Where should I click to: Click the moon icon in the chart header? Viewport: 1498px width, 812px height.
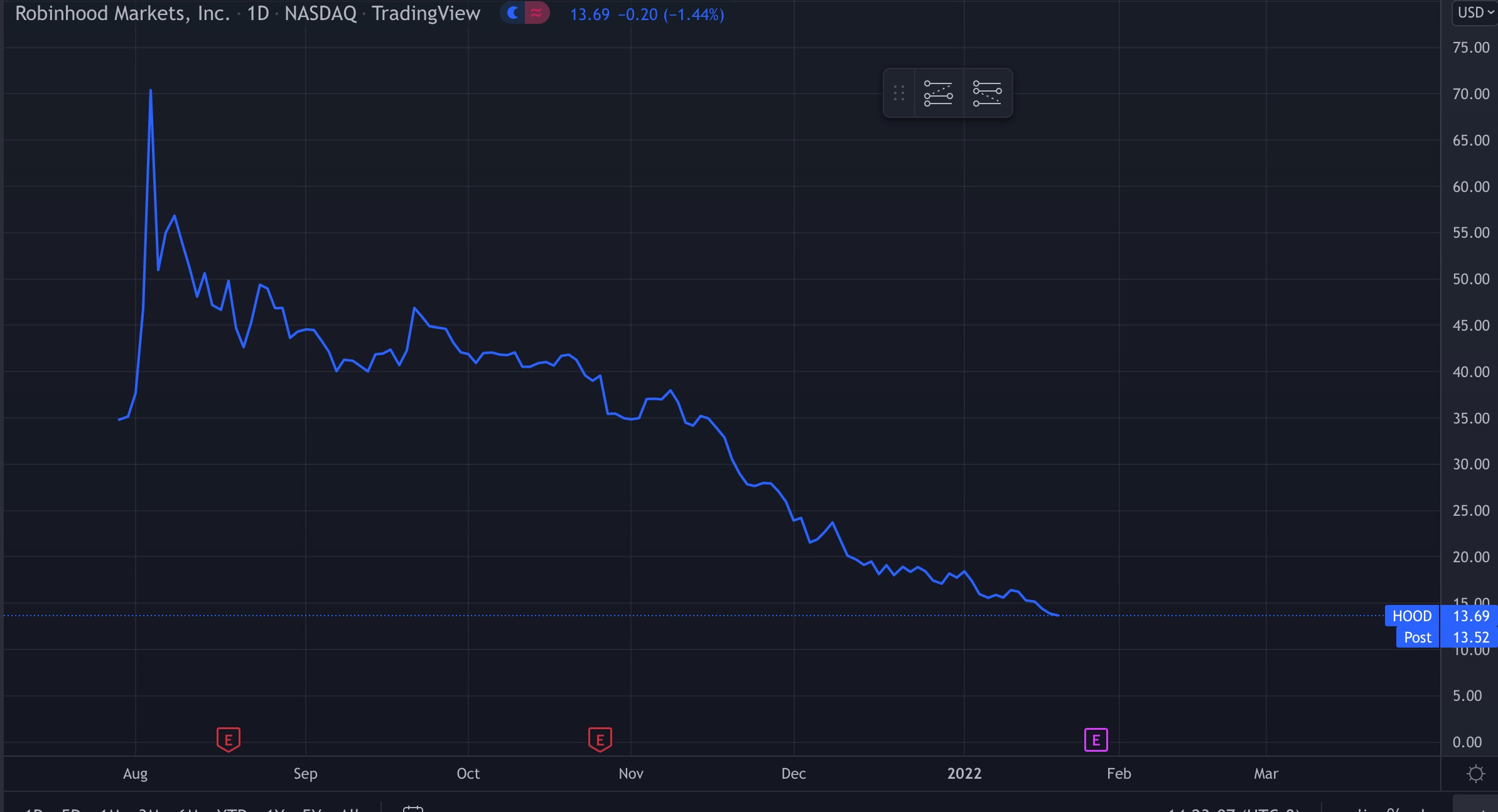pyautogui.click(x=513, y=13)
